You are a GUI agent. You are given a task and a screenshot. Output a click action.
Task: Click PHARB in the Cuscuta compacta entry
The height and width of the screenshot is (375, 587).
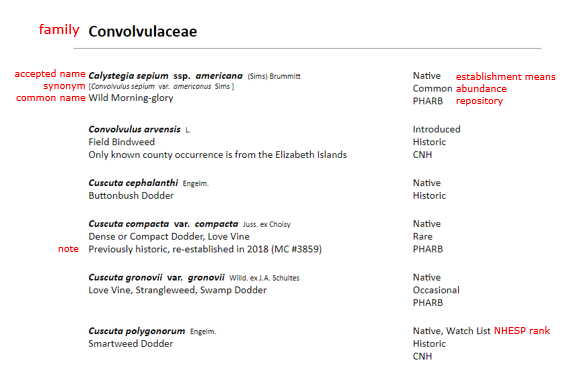tap(428, 249)
